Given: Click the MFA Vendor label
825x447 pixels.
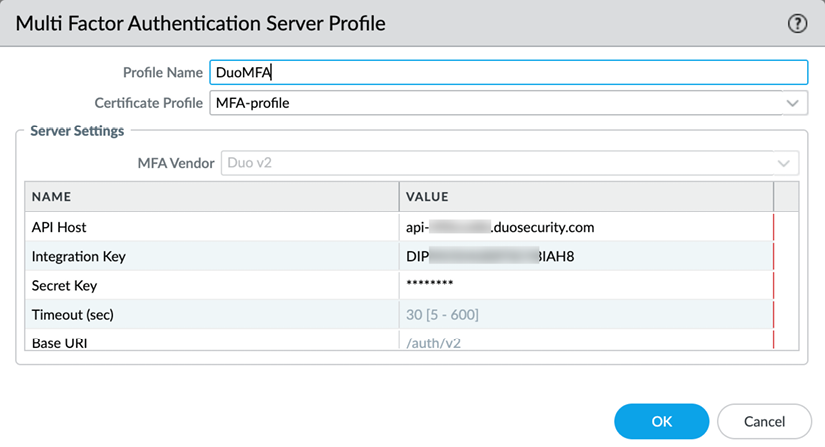Looking at the screenshot, I should tap(176, 164).
